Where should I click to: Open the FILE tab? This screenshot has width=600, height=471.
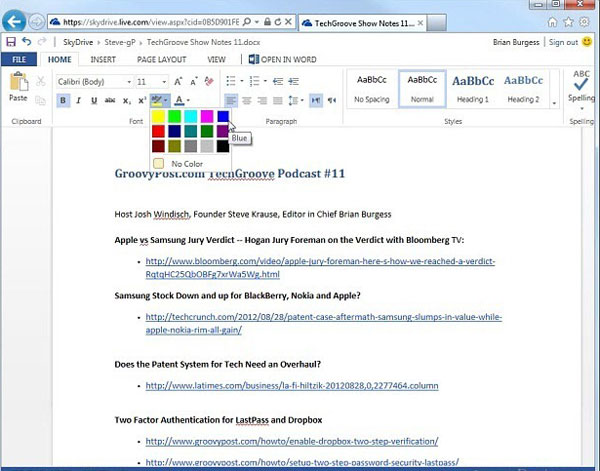pyautogui.click(x=19, y=59)
